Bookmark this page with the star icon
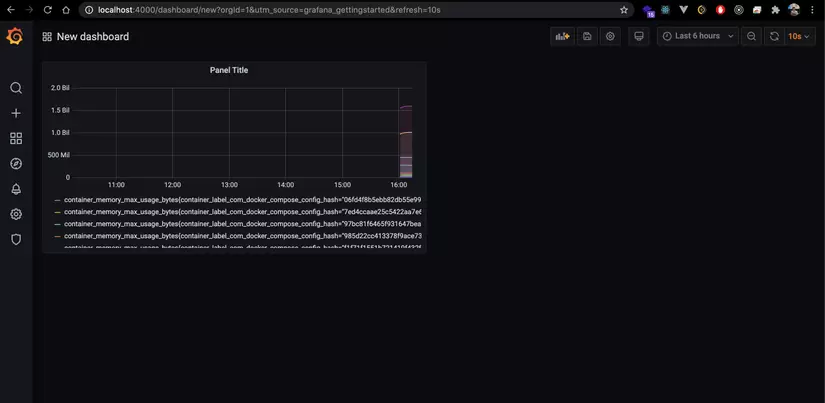 (x=624, y=9)
